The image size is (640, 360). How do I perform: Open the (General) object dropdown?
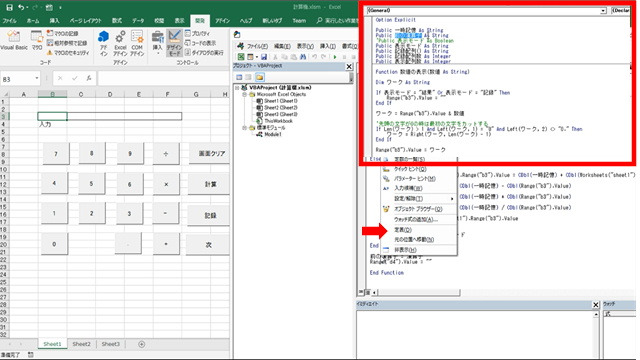pyautogui.click(x=603, y=11)
